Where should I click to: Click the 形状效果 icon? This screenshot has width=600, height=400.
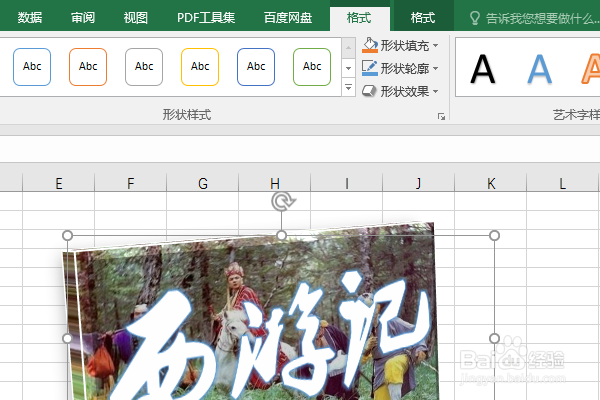coord(369,91)
